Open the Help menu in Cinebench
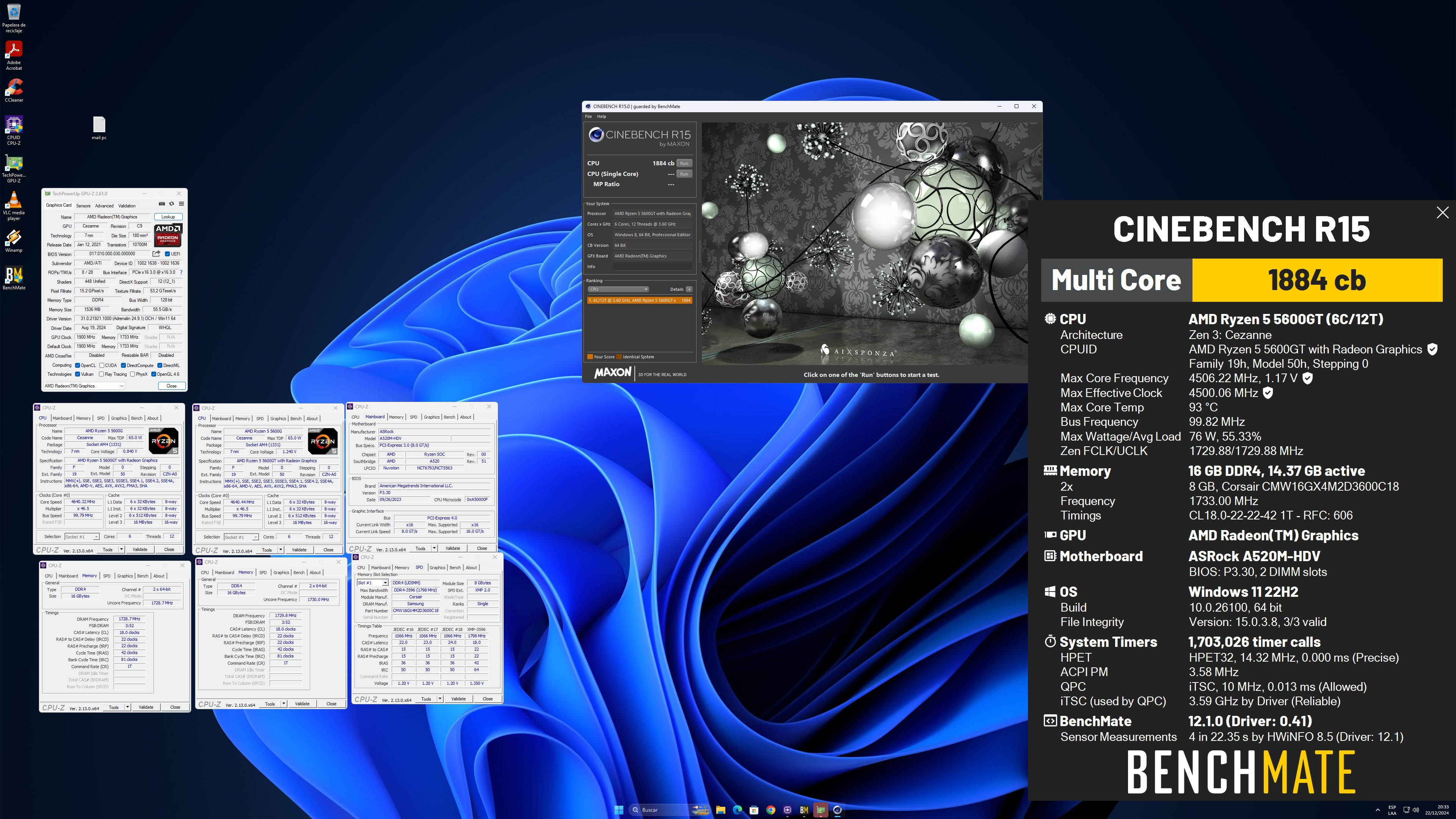1456x819 pixels. click(x=601, y=116)
